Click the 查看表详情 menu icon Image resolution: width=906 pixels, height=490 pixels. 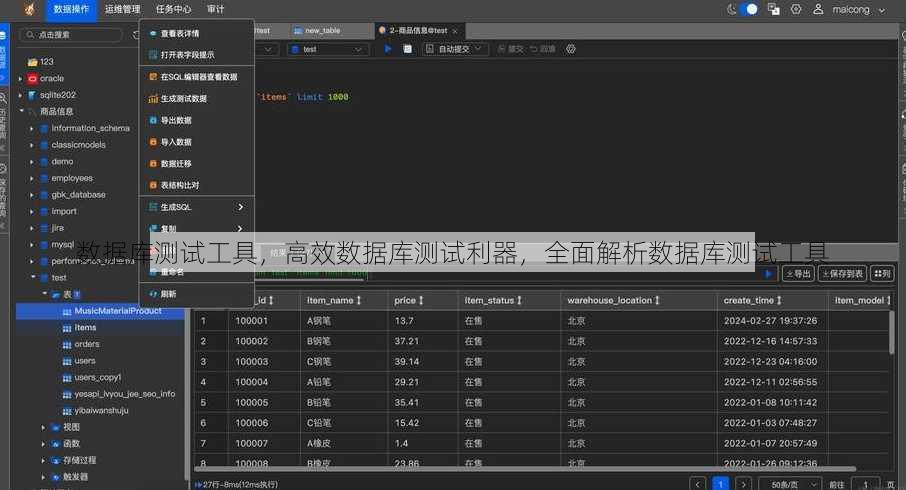pyautogui.click(x=153, y=34)
